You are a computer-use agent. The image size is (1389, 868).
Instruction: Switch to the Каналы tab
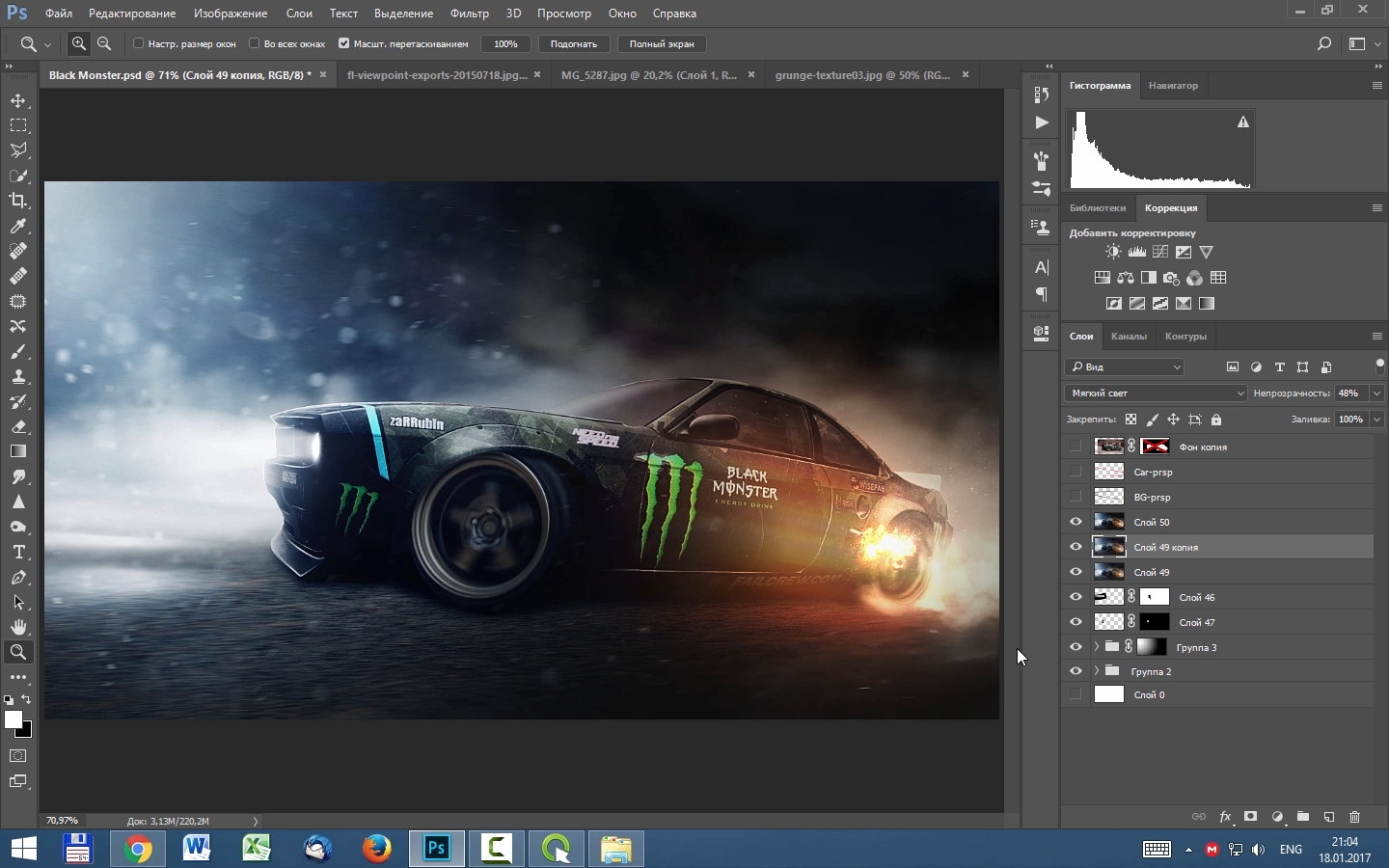pyautogui.click(x=1129, y=337)
